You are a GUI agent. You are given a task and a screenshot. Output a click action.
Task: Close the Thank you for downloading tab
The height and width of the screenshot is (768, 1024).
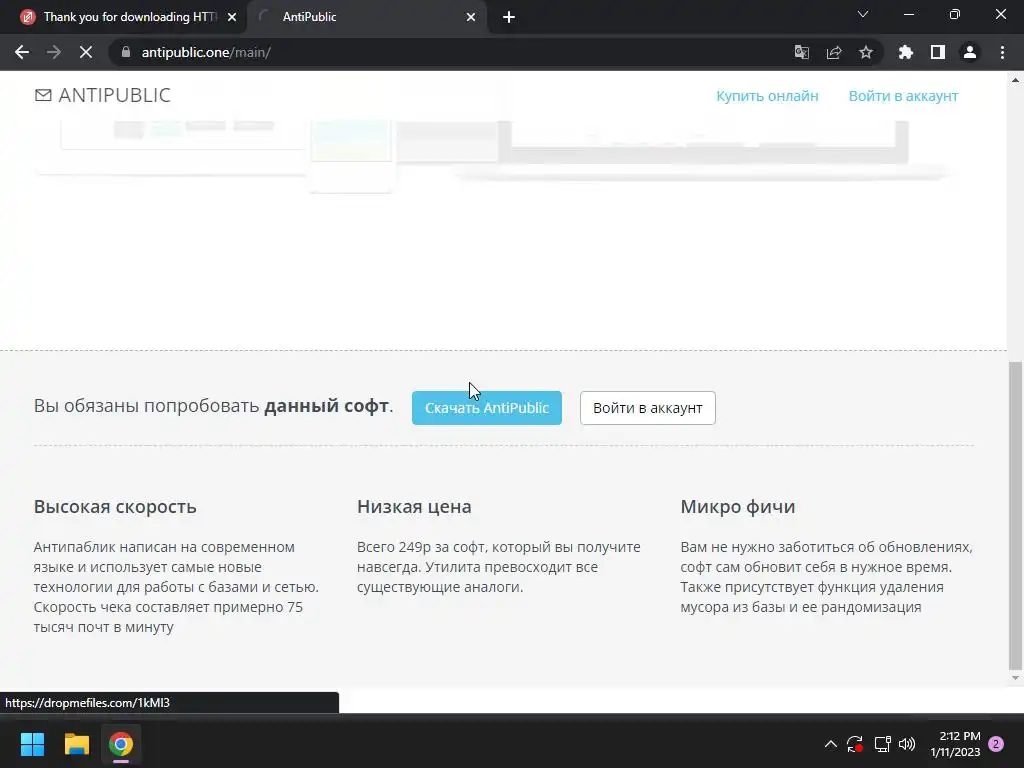pos(232,17)
